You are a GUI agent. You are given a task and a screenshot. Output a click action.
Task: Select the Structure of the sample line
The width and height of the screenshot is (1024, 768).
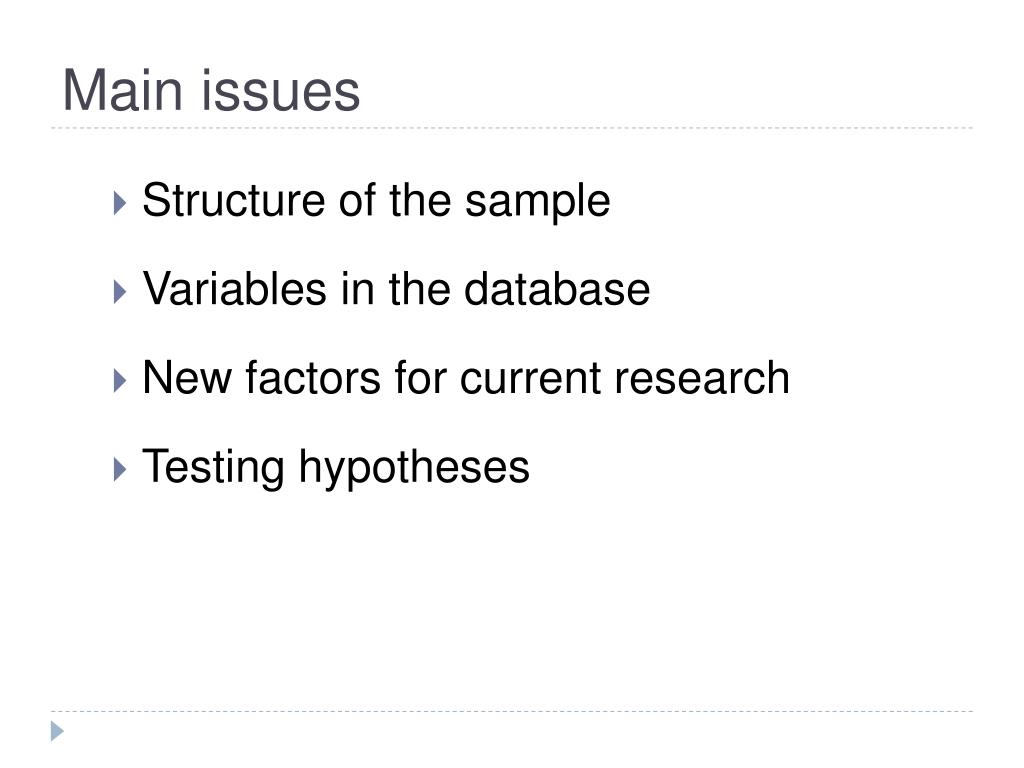point(376,200)
